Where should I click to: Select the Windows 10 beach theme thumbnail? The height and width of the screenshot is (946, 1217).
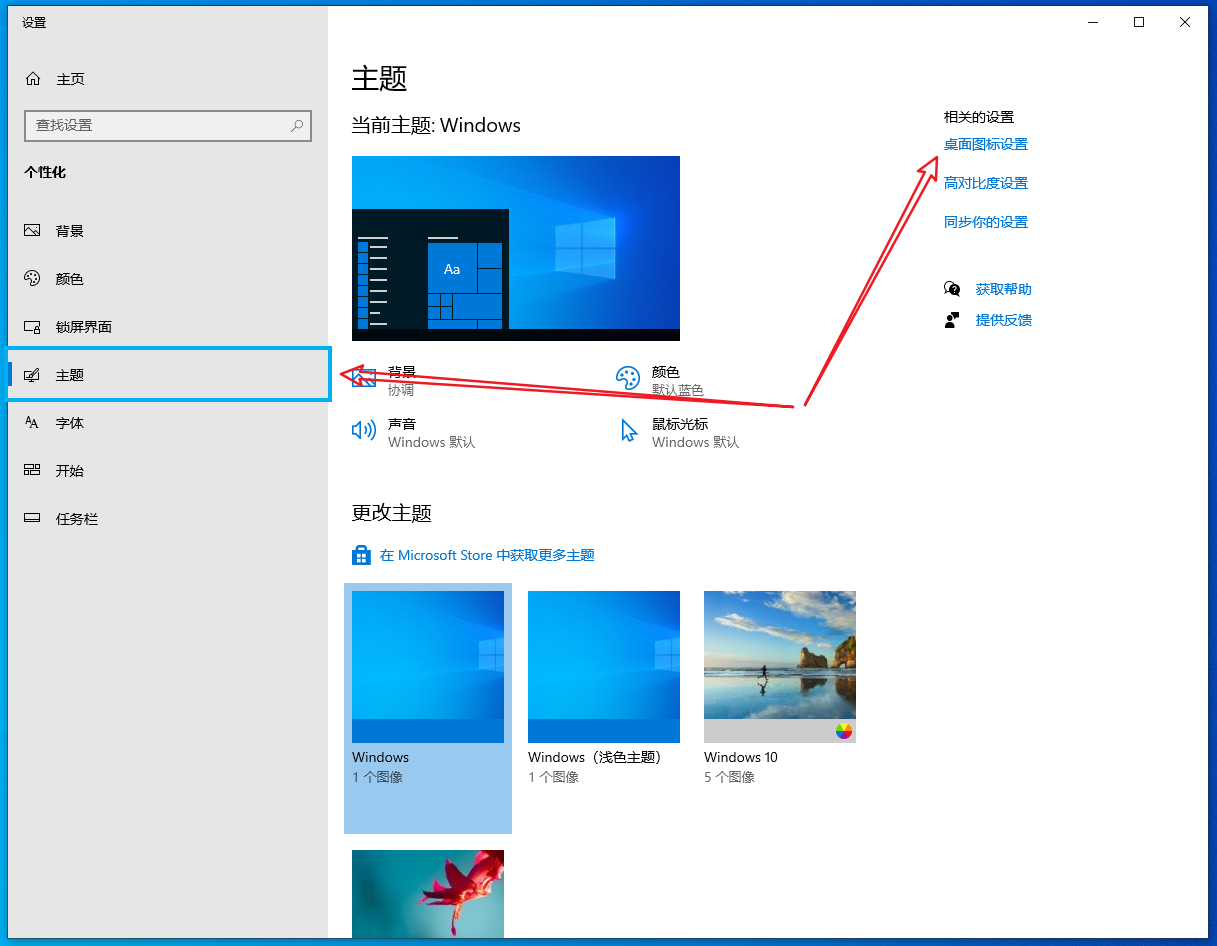780,667
